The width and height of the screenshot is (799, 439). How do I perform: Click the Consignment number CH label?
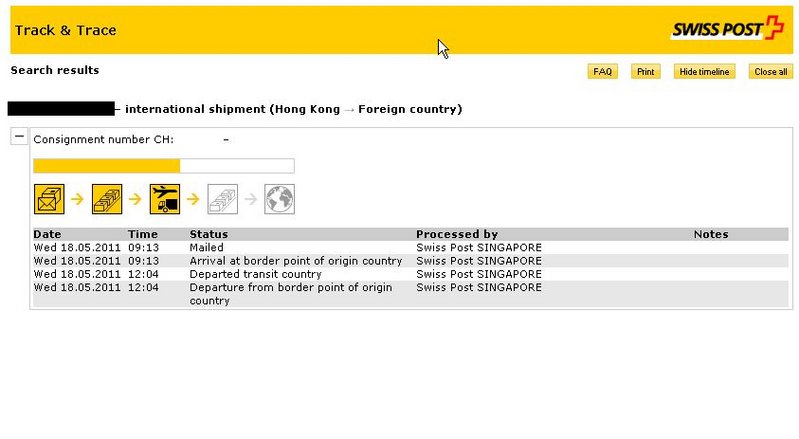(x=103, y=140)
